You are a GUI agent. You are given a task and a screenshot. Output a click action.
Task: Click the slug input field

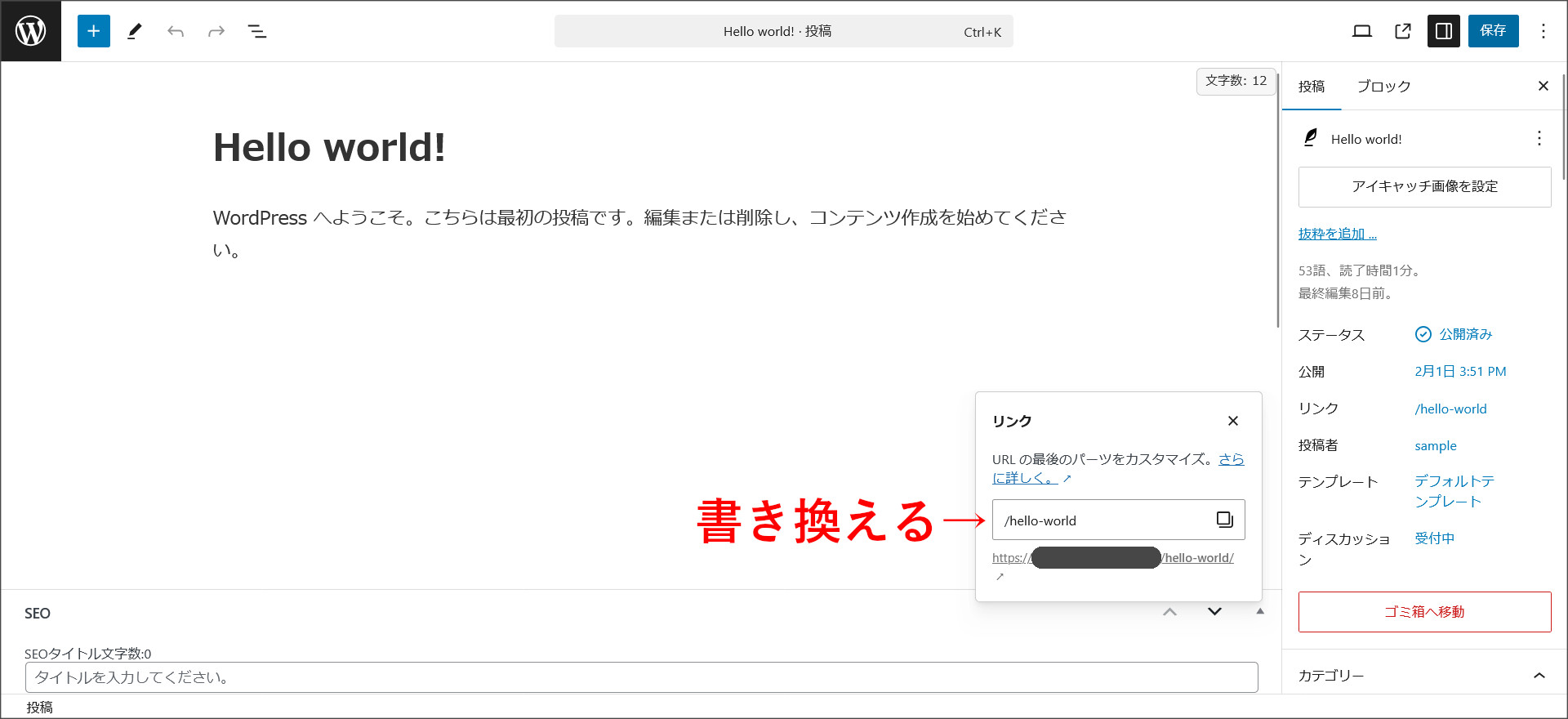click(1101, 520)
